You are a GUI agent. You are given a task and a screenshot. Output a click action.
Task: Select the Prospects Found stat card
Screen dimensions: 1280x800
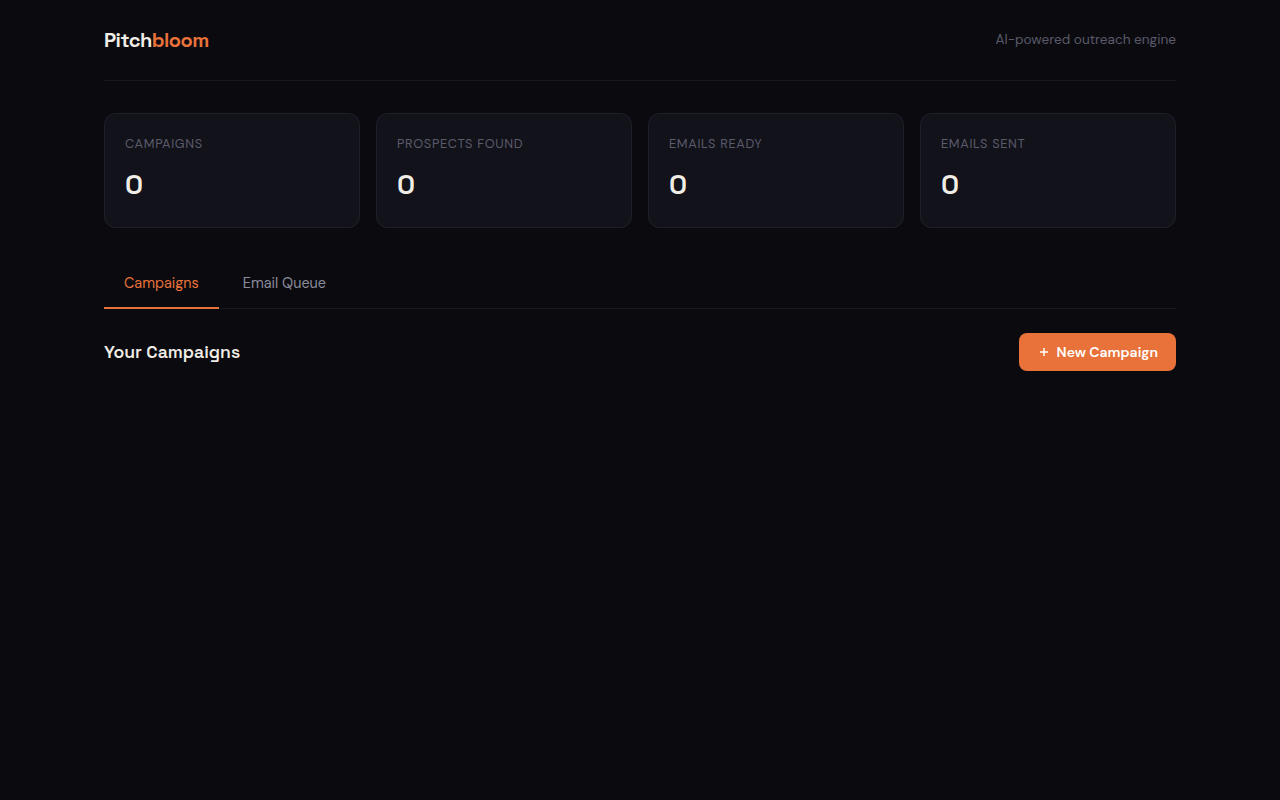click(x=504, y=170)
